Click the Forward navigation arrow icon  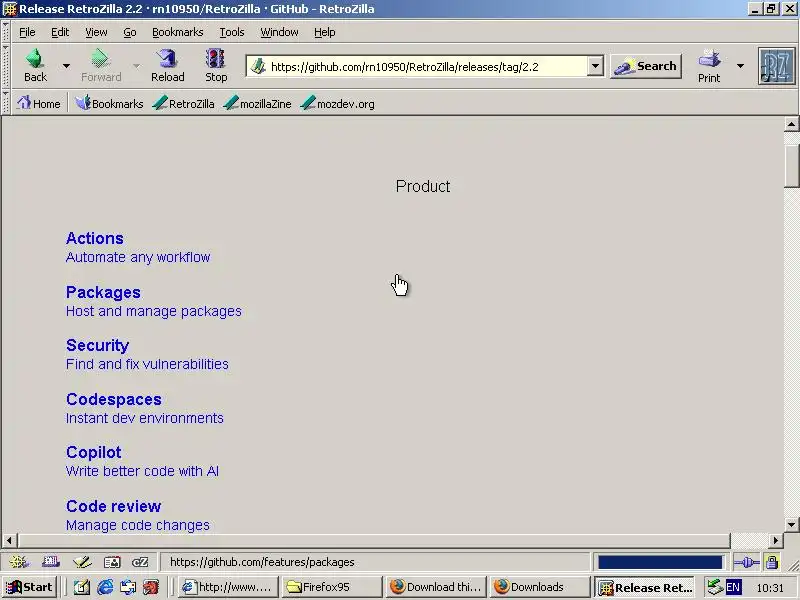pyautogui.click(x=100, y=59)
